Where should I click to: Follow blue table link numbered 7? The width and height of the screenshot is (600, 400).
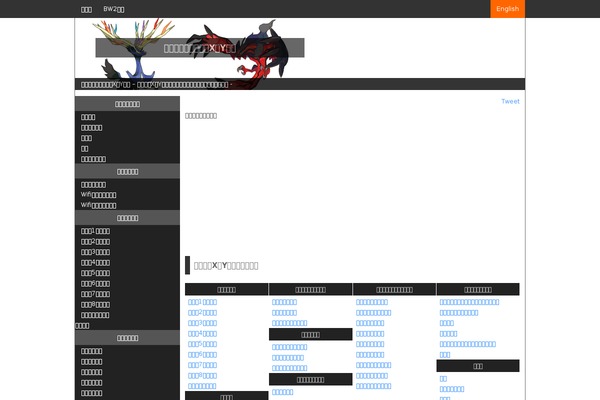pos(202,365)
